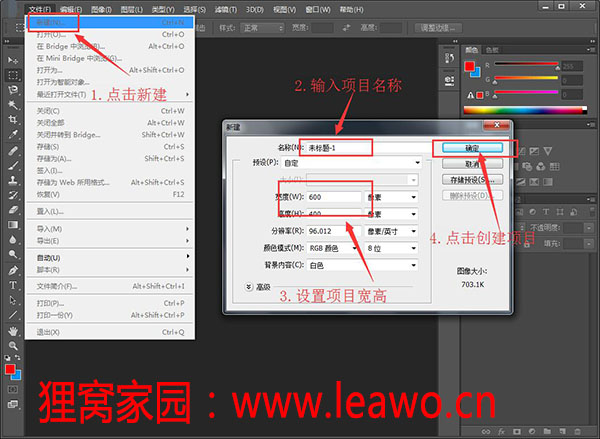Choose 退出(X) from File menu
The width and height of the screenshot is (600, 439).
coord(110,332)
